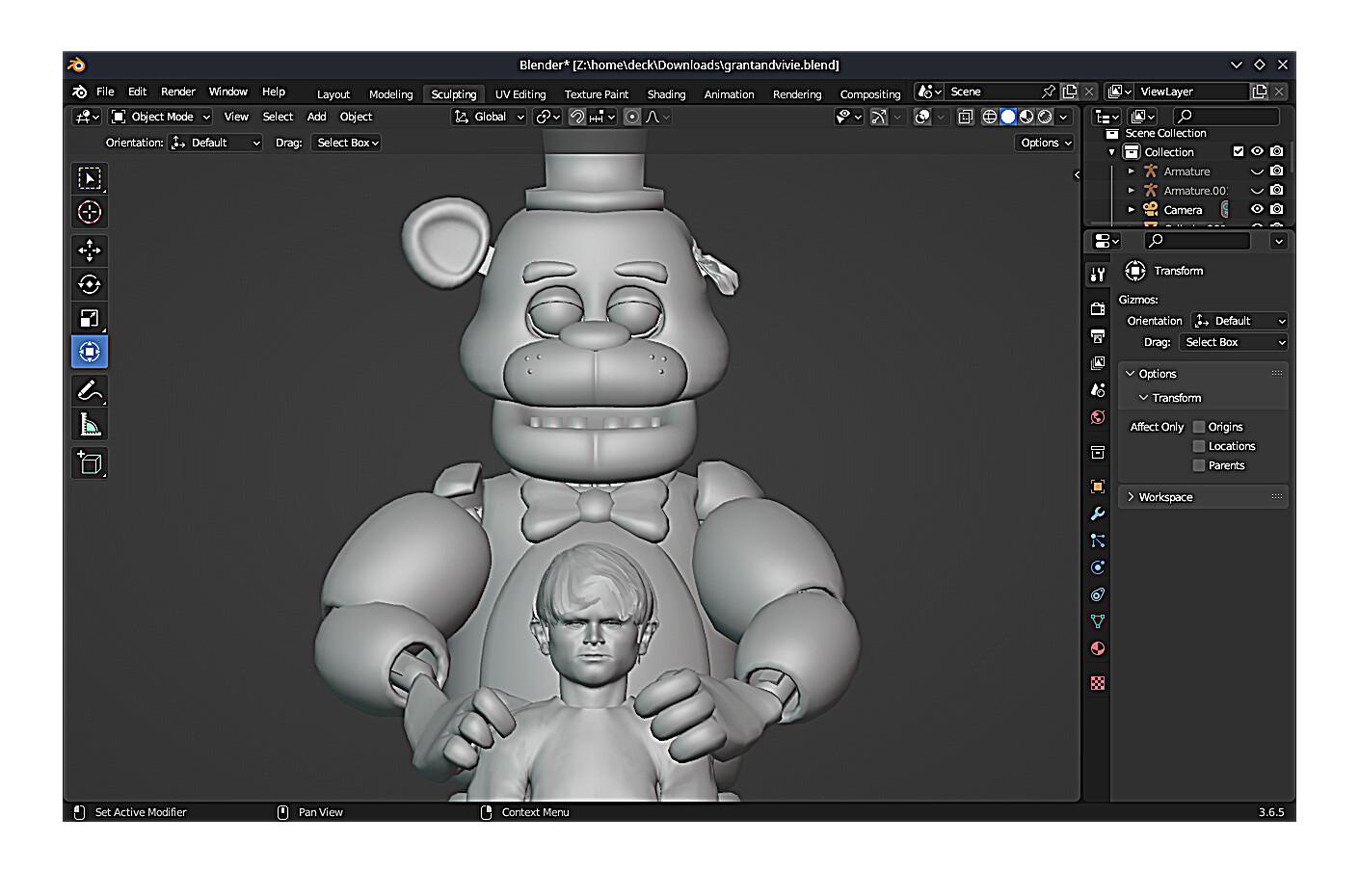This screenshot has width=1359, height=896.
Task: Switch to Rendered viewport shading
Action: [x=1045, y=117]
